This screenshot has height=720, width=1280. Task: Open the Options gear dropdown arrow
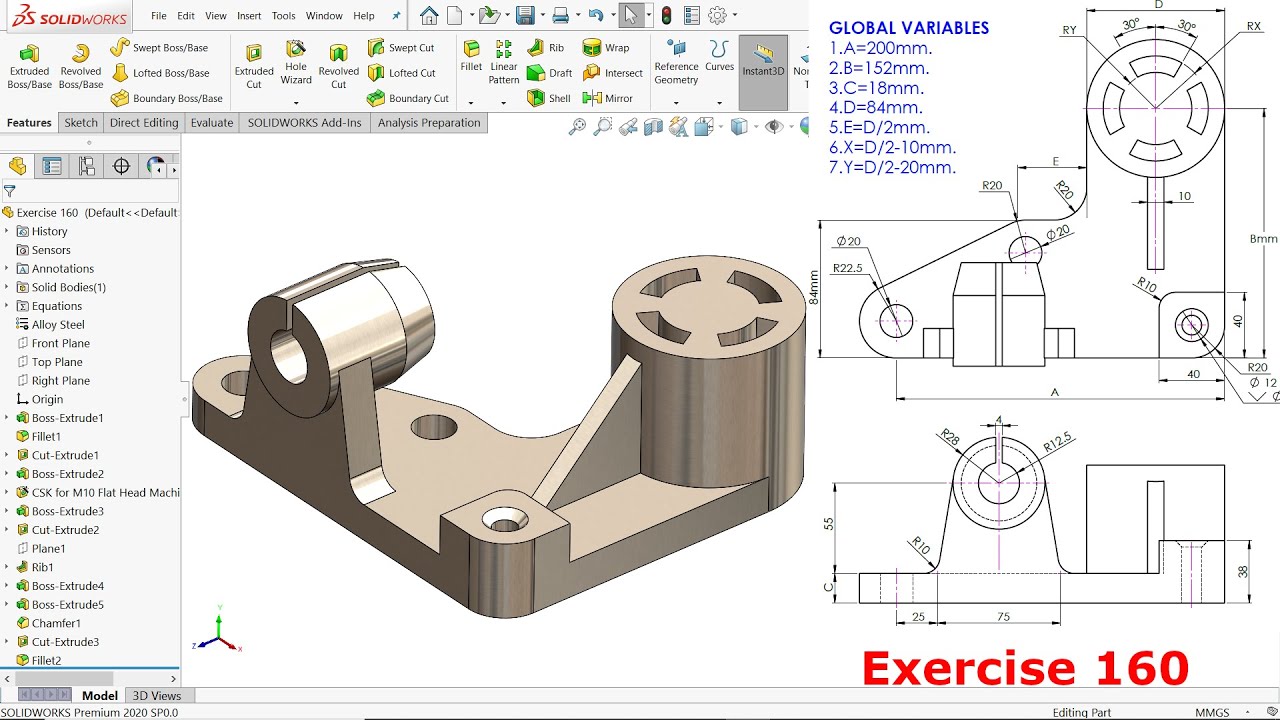pyautogui.click(x=734, y=15)
